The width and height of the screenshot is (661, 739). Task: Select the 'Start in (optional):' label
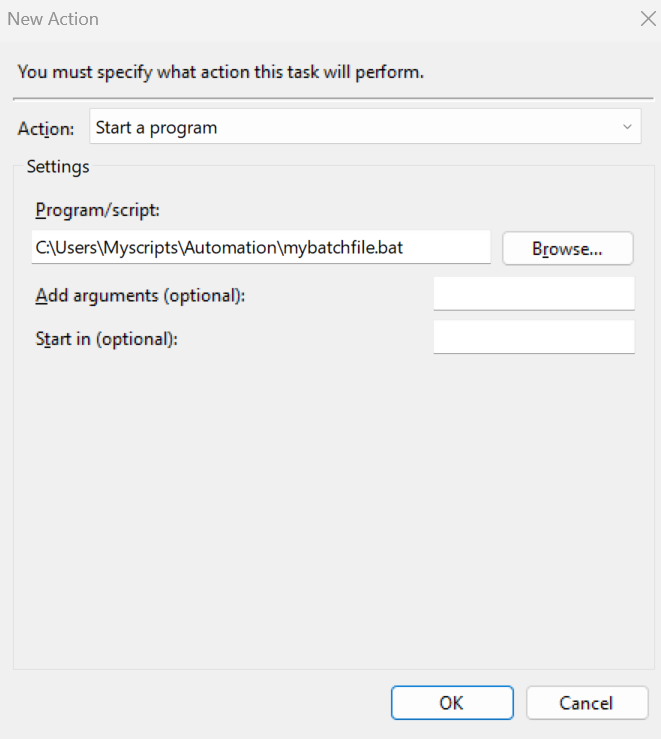106,338
